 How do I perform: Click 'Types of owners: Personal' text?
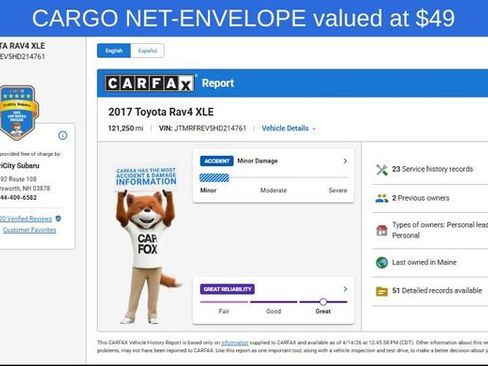click(x=440, y=230)
